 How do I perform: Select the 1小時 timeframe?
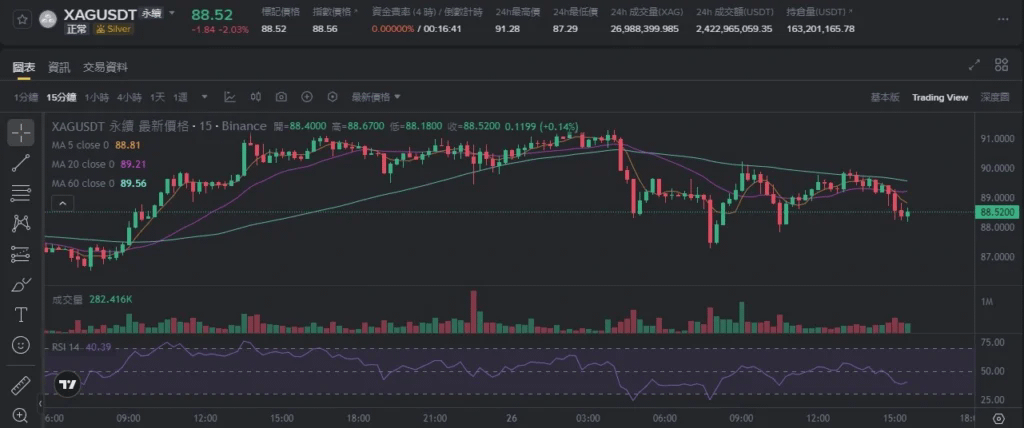click(97, 97)
